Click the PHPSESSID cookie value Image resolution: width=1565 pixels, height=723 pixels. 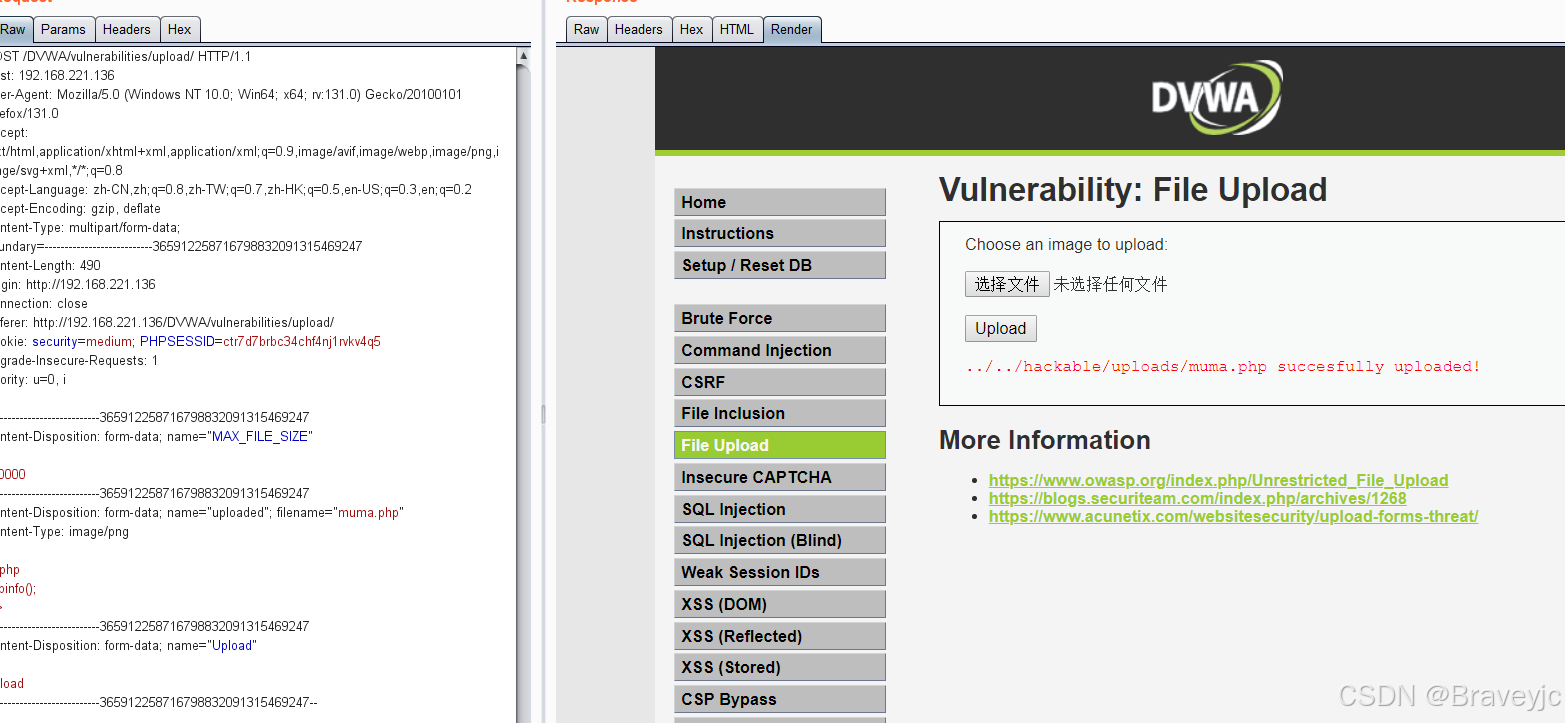click(x=301, y=342)
